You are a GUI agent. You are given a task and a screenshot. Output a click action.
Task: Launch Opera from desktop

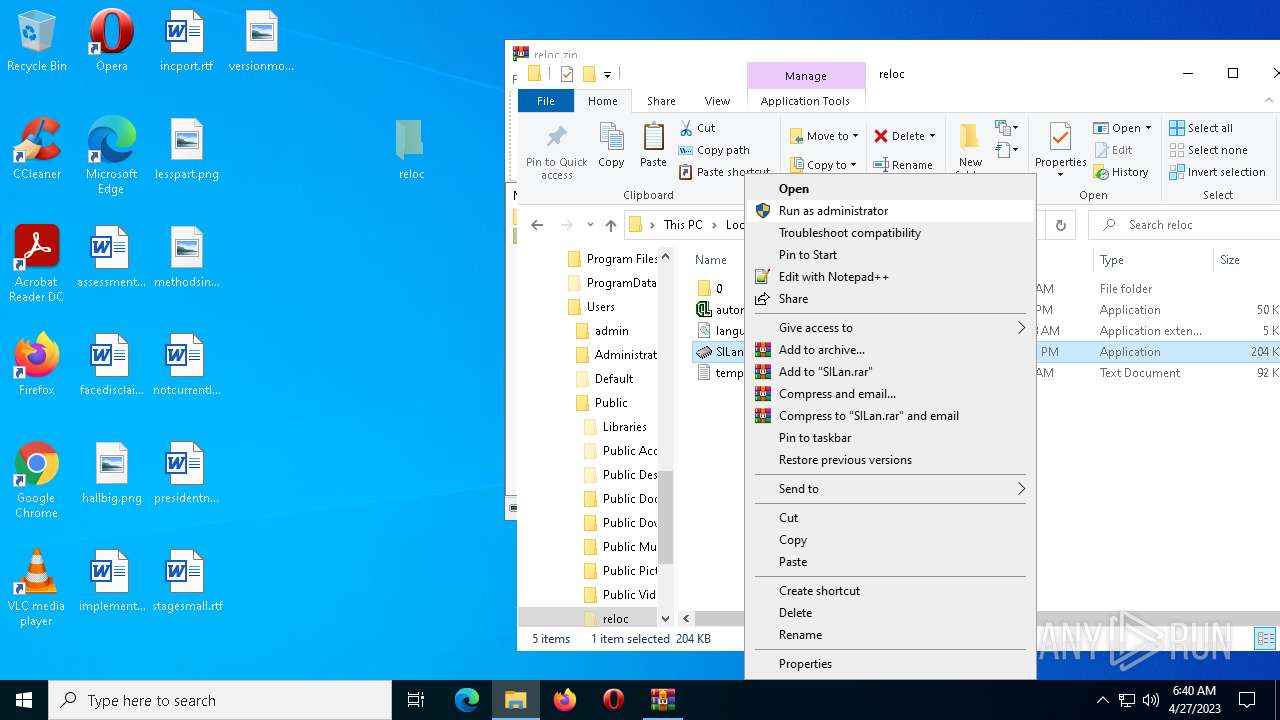(111, 40)
